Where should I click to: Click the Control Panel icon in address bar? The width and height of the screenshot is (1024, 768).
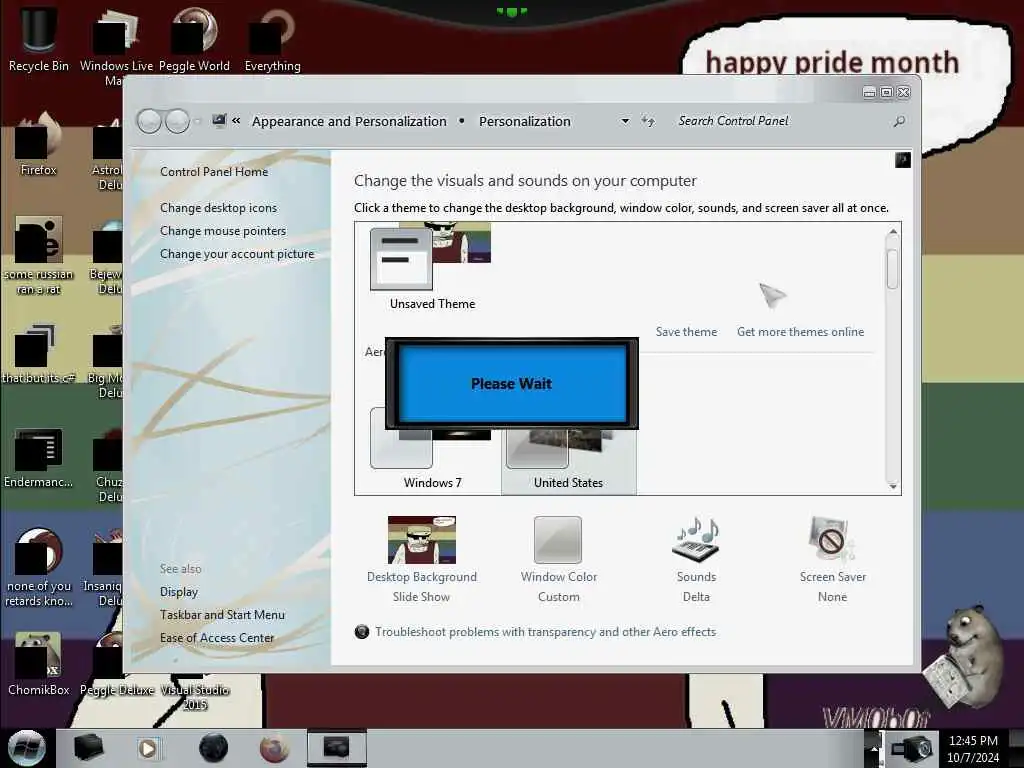[219, 121]
